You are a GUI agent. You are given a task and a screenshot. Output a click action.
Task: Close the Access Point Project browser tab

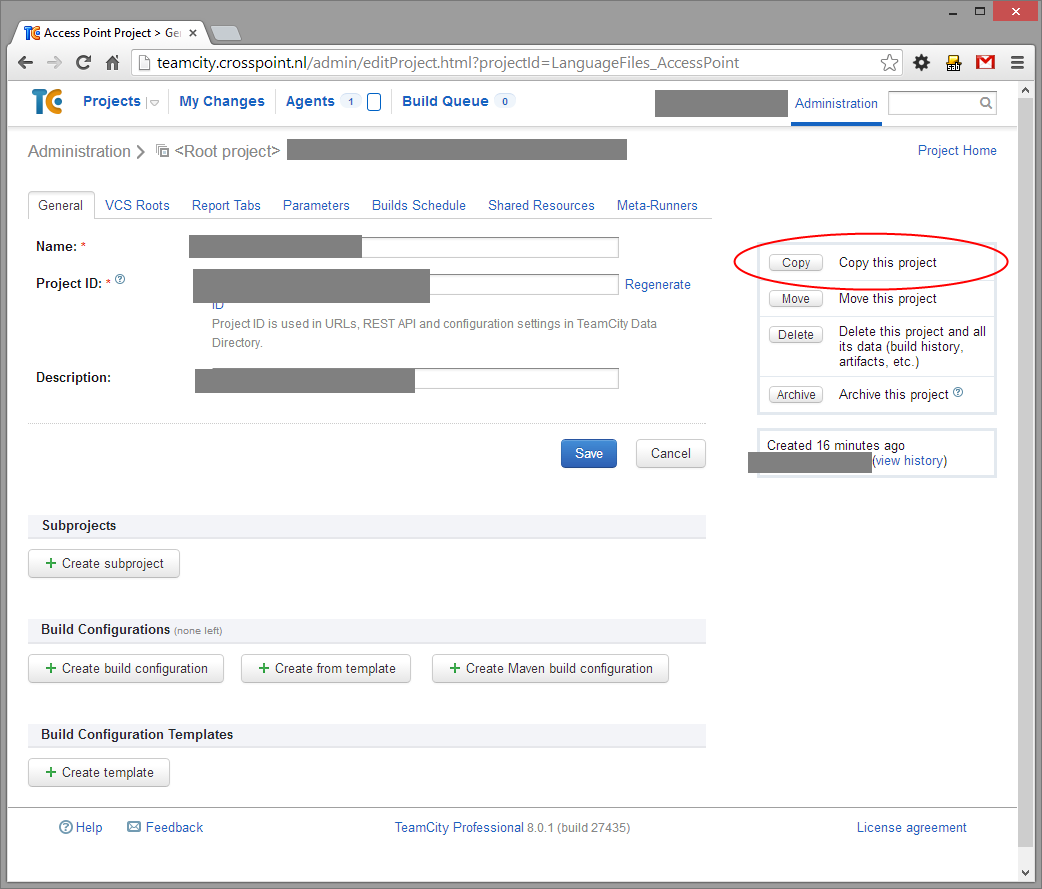click(193, 33)
